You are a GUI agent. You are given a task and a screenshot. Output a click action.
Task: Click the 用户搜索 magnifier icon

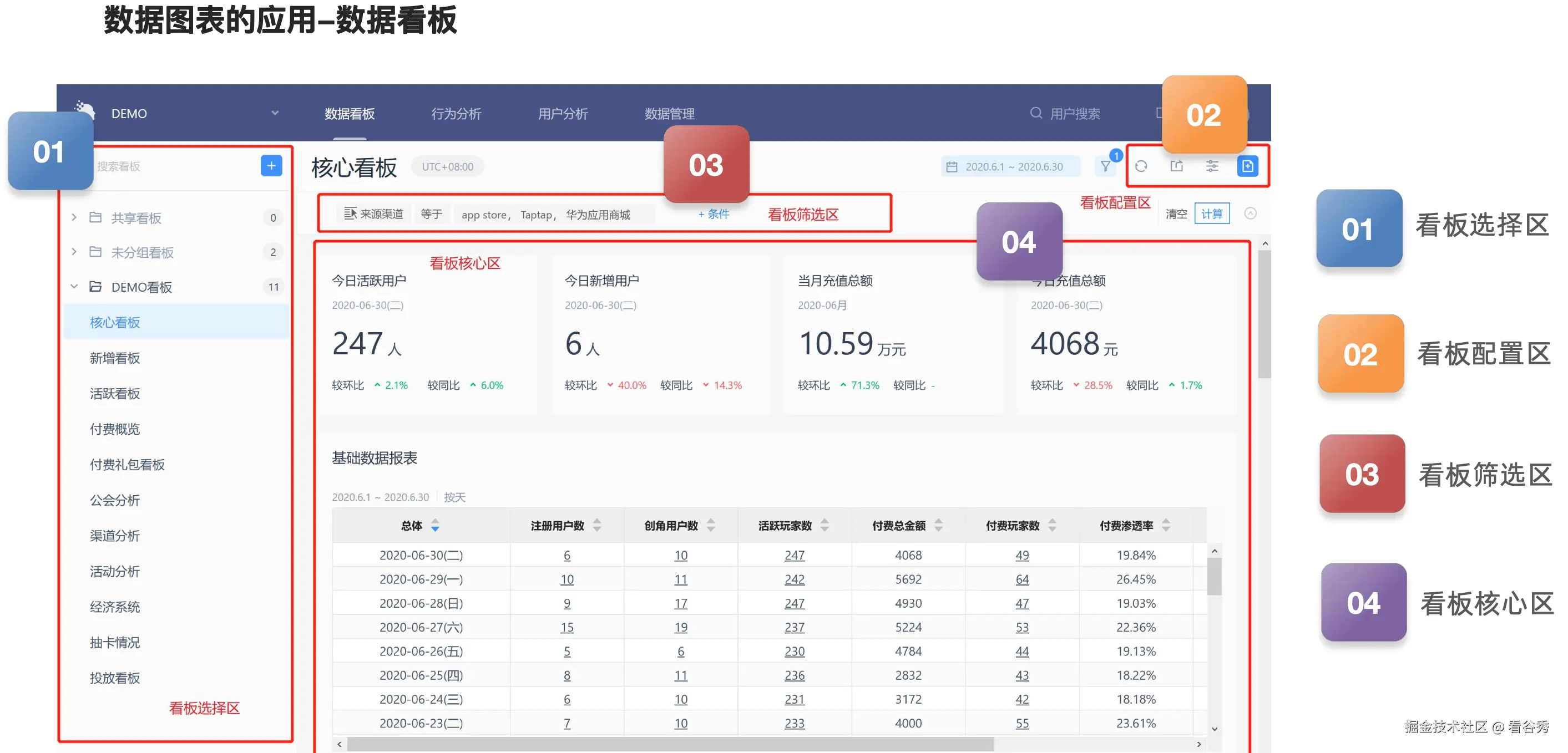[x=1036, y=113]
